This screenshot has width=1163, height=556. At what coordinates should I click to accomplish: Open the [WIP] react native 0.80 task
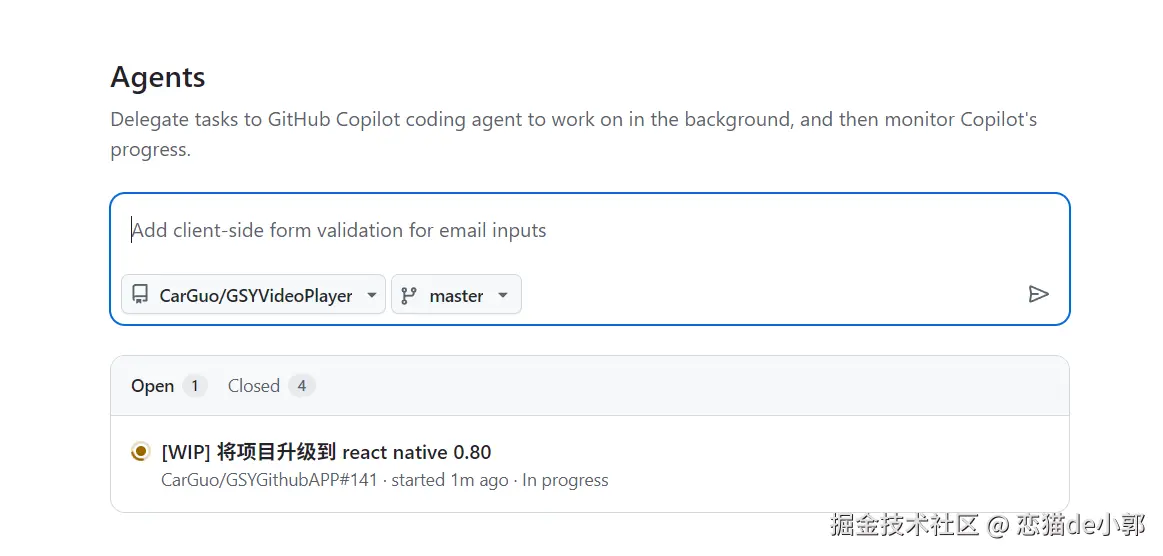click(x=326, y=452)
